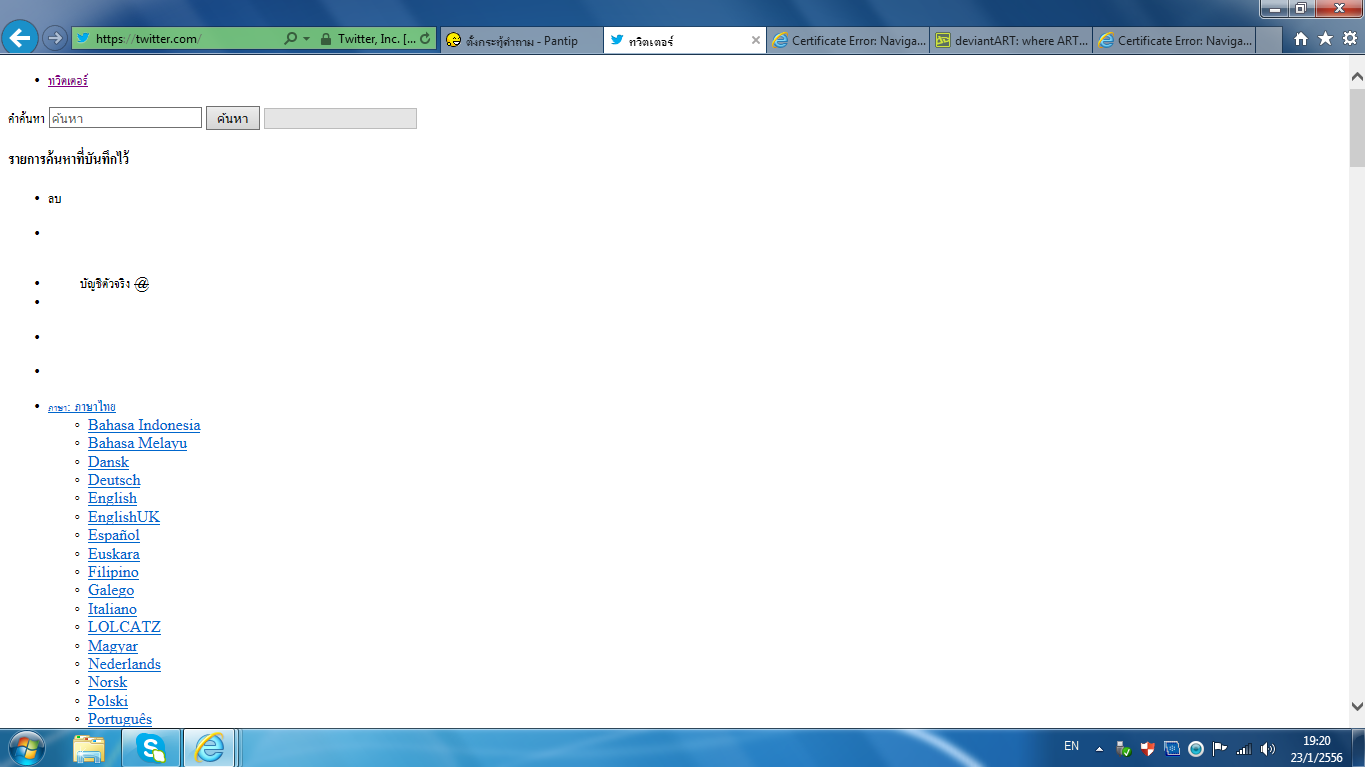Switch to the deviantART tab
Screen dimensions: 1365x767
(1011, 40)
